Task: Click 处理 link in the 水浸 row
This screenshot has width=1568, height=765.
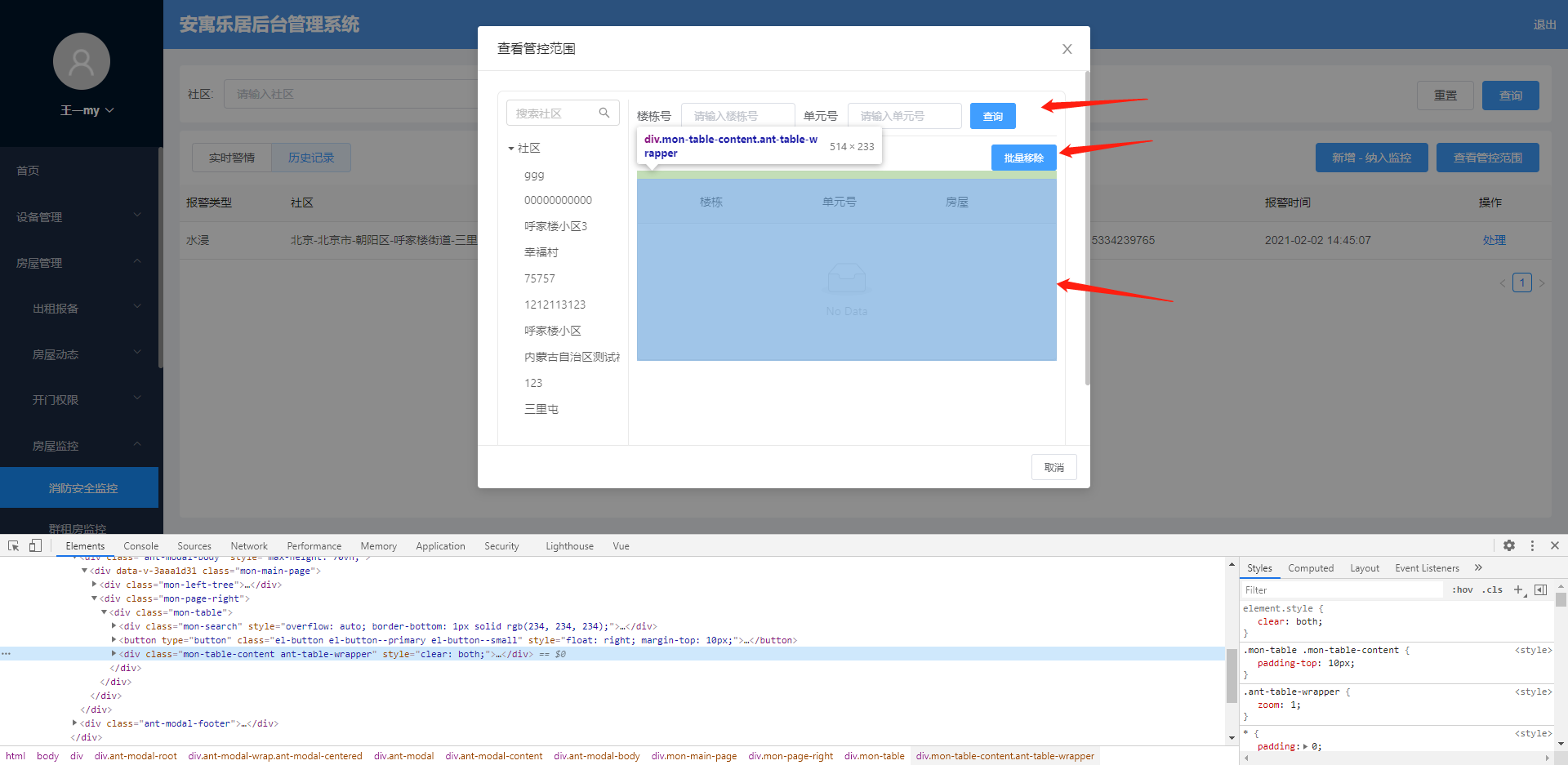Action: pos(1494,240)
